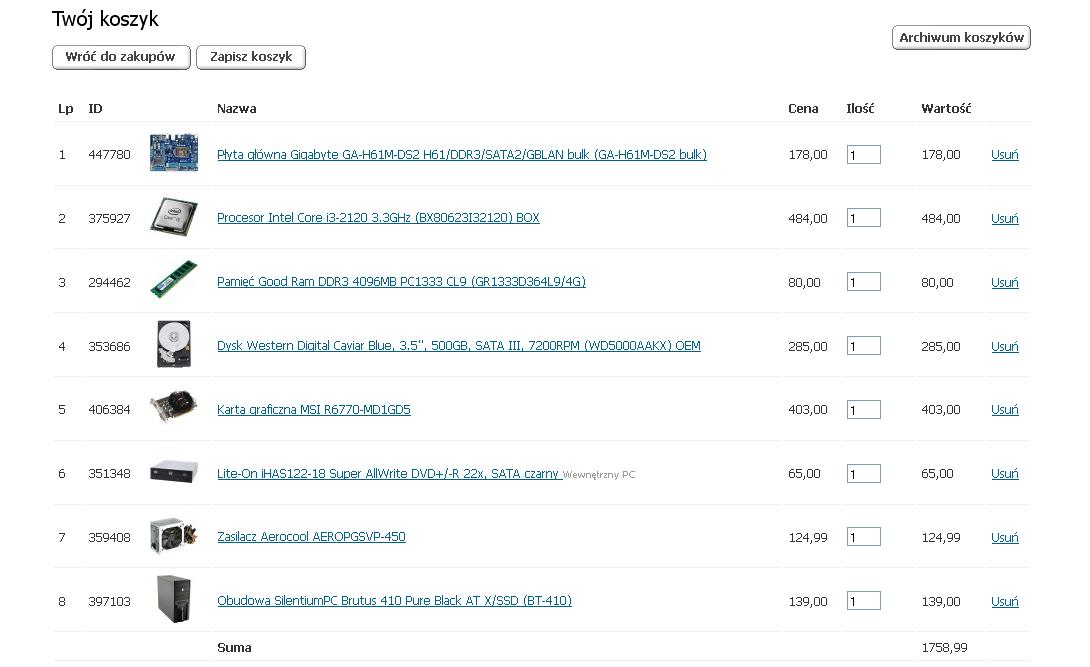Viewport: 1090px width, 667px height.
Task: Click the Western Digital hard drive thumbnail
Action: (x=174, y=344)
